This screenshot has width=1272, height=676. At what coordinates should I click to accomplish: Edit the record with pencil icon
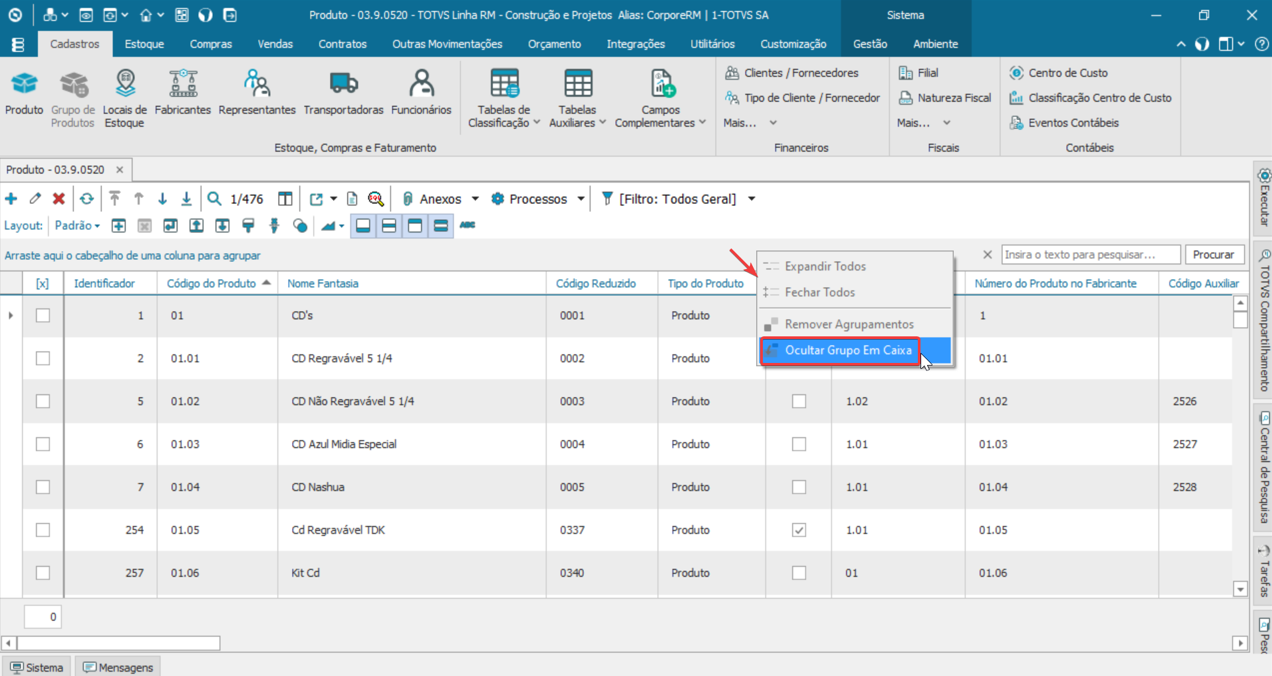click(x=35, y=199)
